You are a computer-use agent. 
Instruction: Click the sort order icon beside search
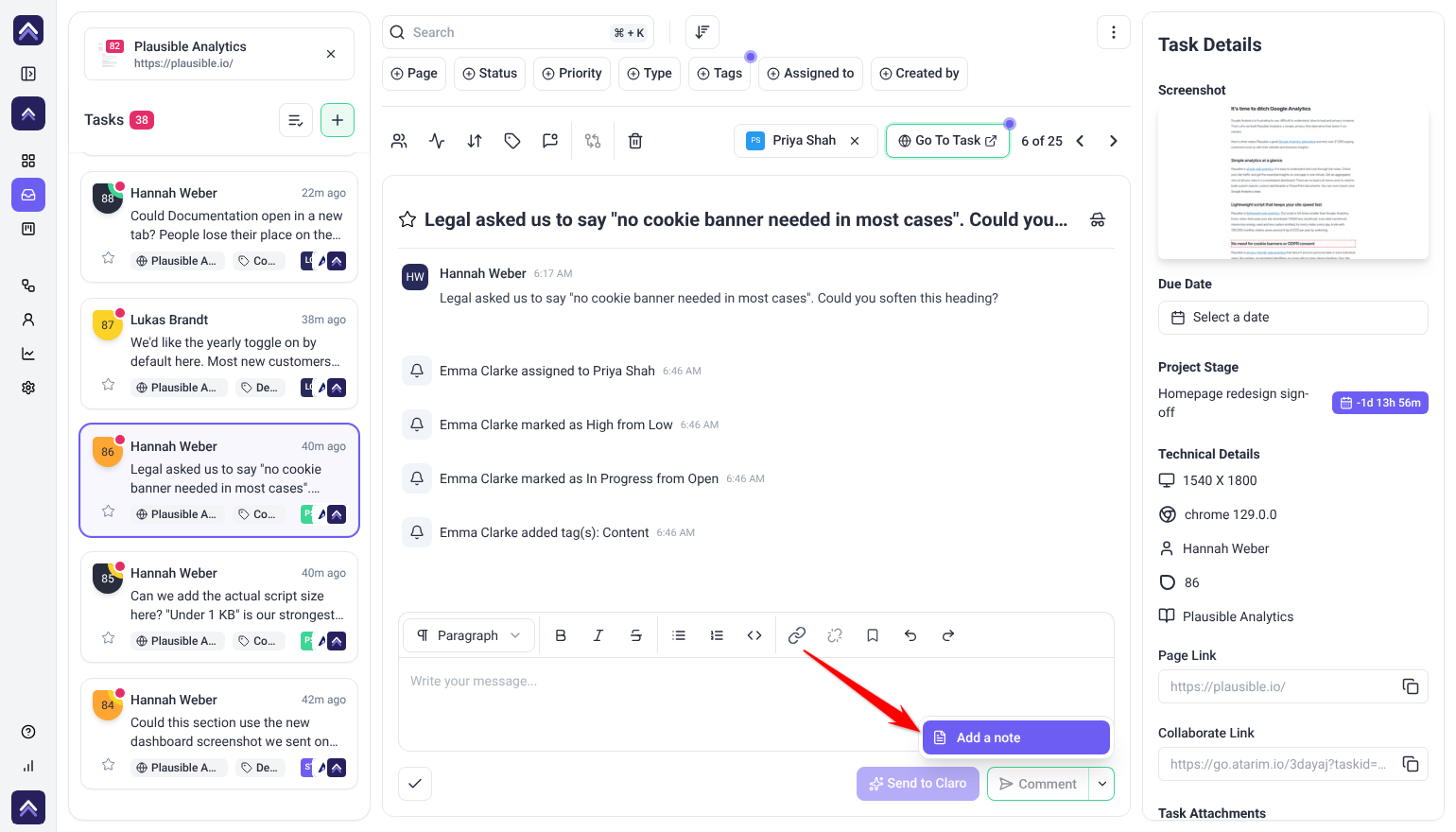702,32
